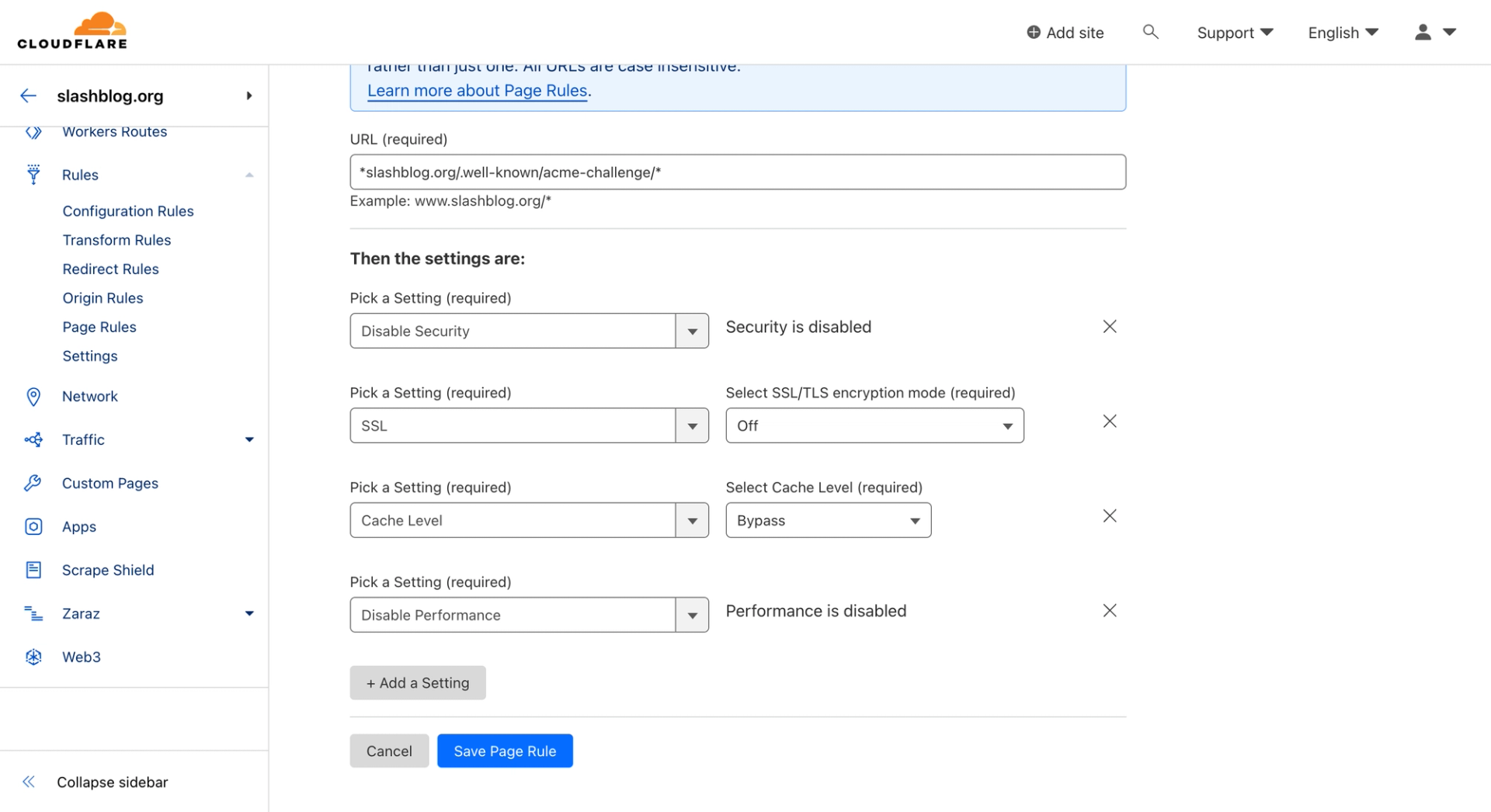The image size is (1491, 812).
Task: Collapse the Rules sidebar section
Action: tap(249, 175)
